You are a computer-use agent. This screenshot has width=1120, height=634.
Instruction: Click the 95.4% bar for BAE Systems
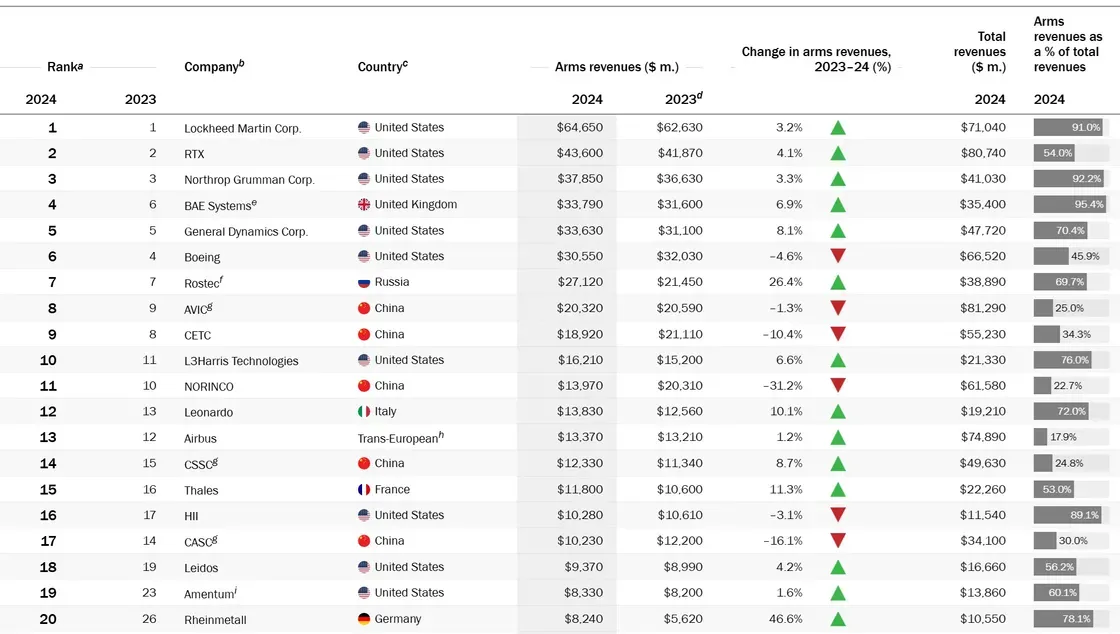(1069, 205)
